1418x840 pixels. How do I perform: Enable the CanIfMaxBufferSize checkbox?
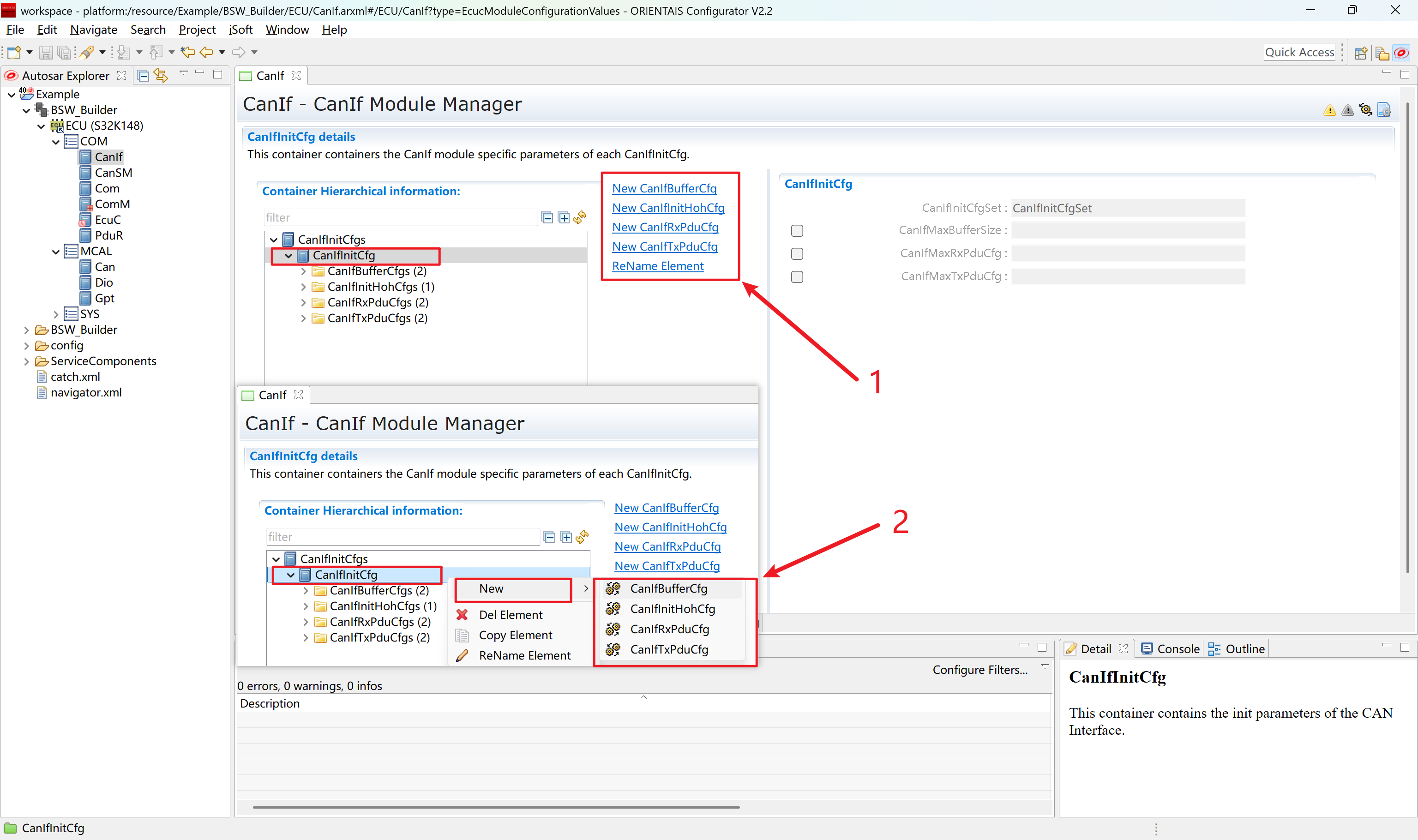point(797,230)
